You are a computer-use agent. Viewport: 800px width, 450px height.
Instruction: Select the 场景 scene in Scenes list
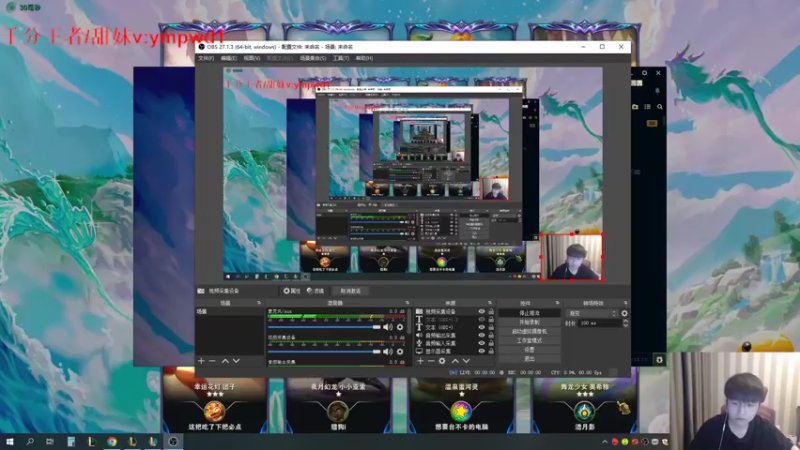pyautogui.click(x=230, y=311)
